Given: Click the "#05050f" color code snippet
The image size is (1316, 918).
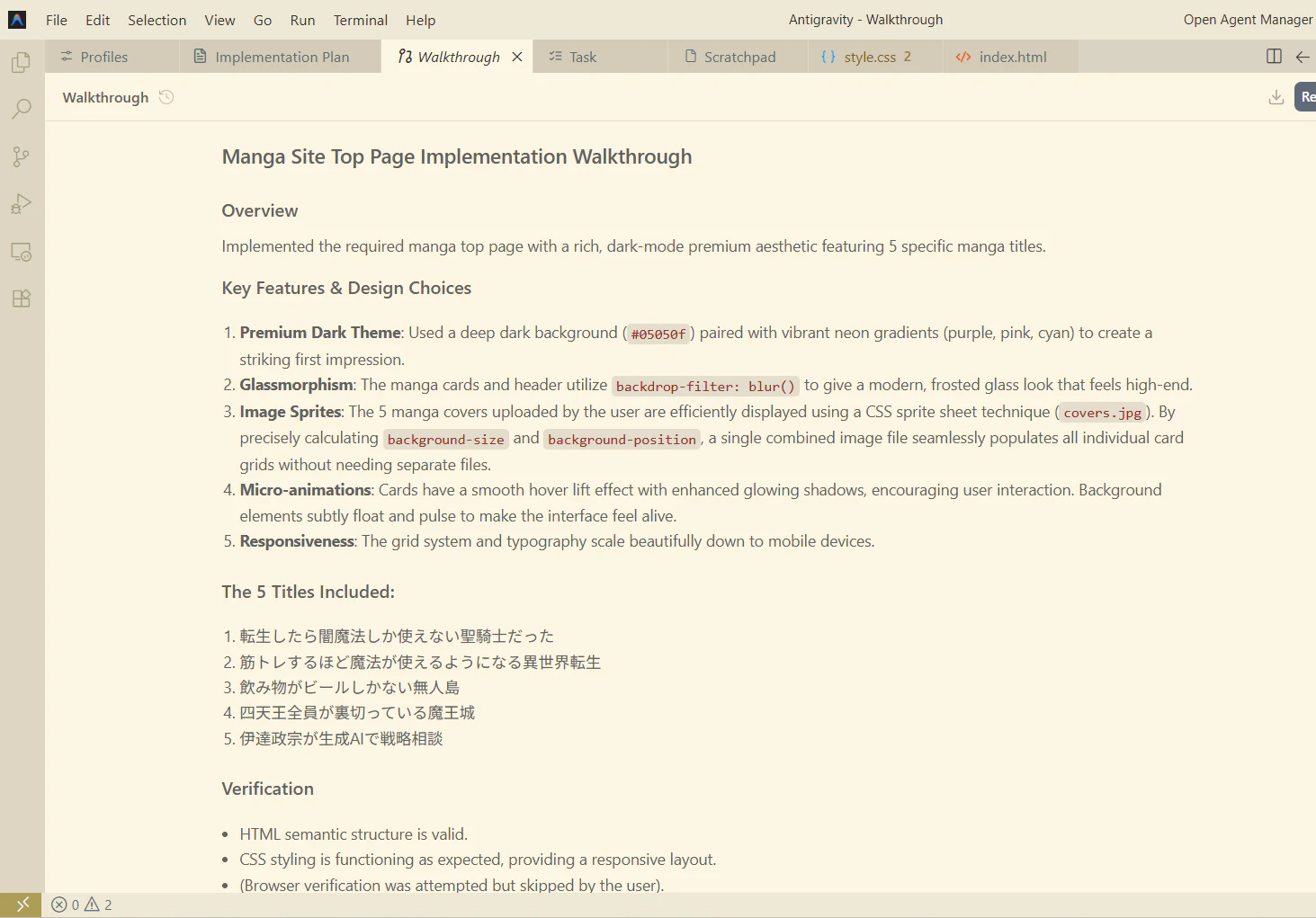Looking at the screenshot, I should click(x=658, y=334).
